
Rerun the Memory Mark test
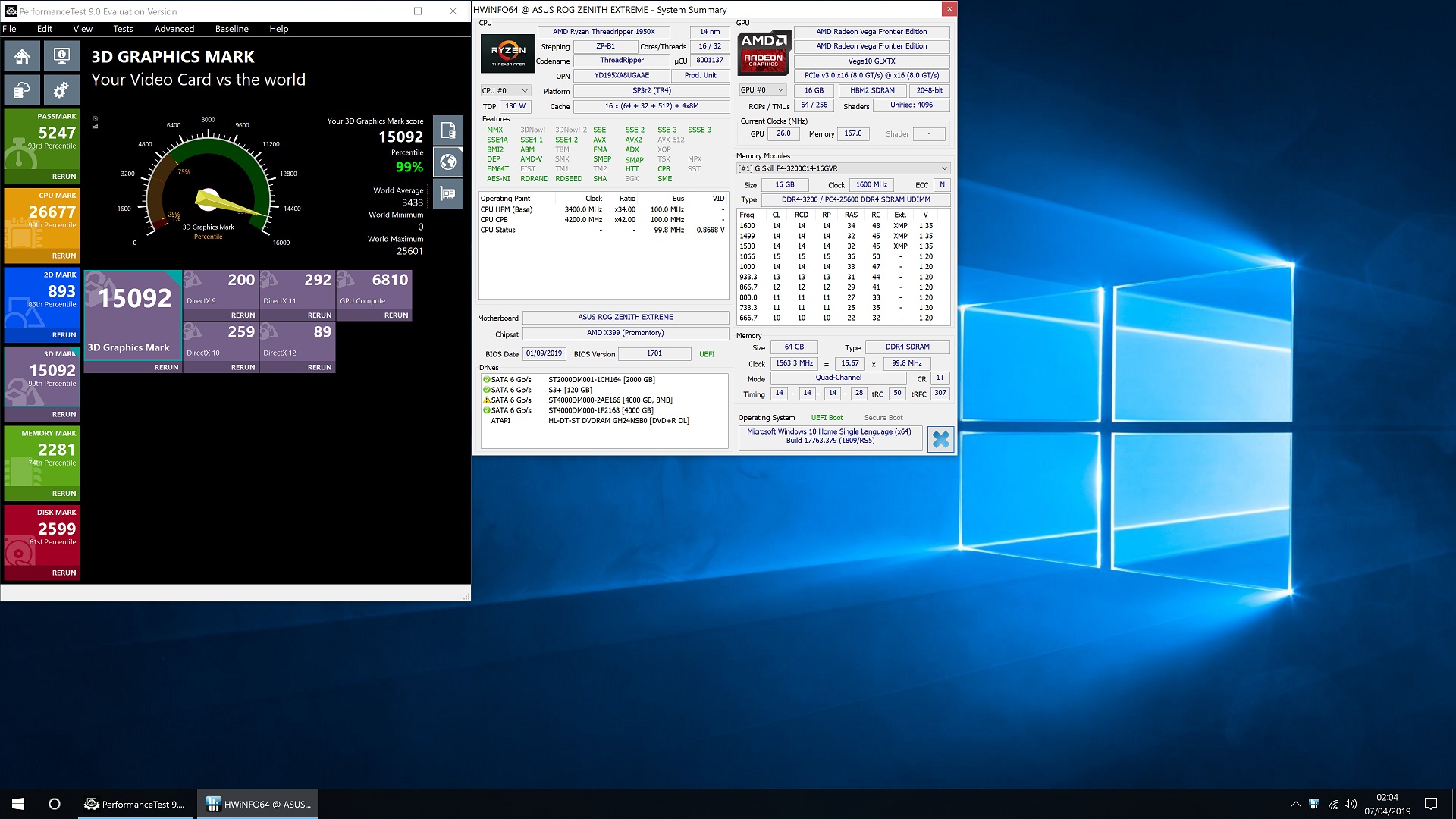pyautogui.click(x=64, y=494)
